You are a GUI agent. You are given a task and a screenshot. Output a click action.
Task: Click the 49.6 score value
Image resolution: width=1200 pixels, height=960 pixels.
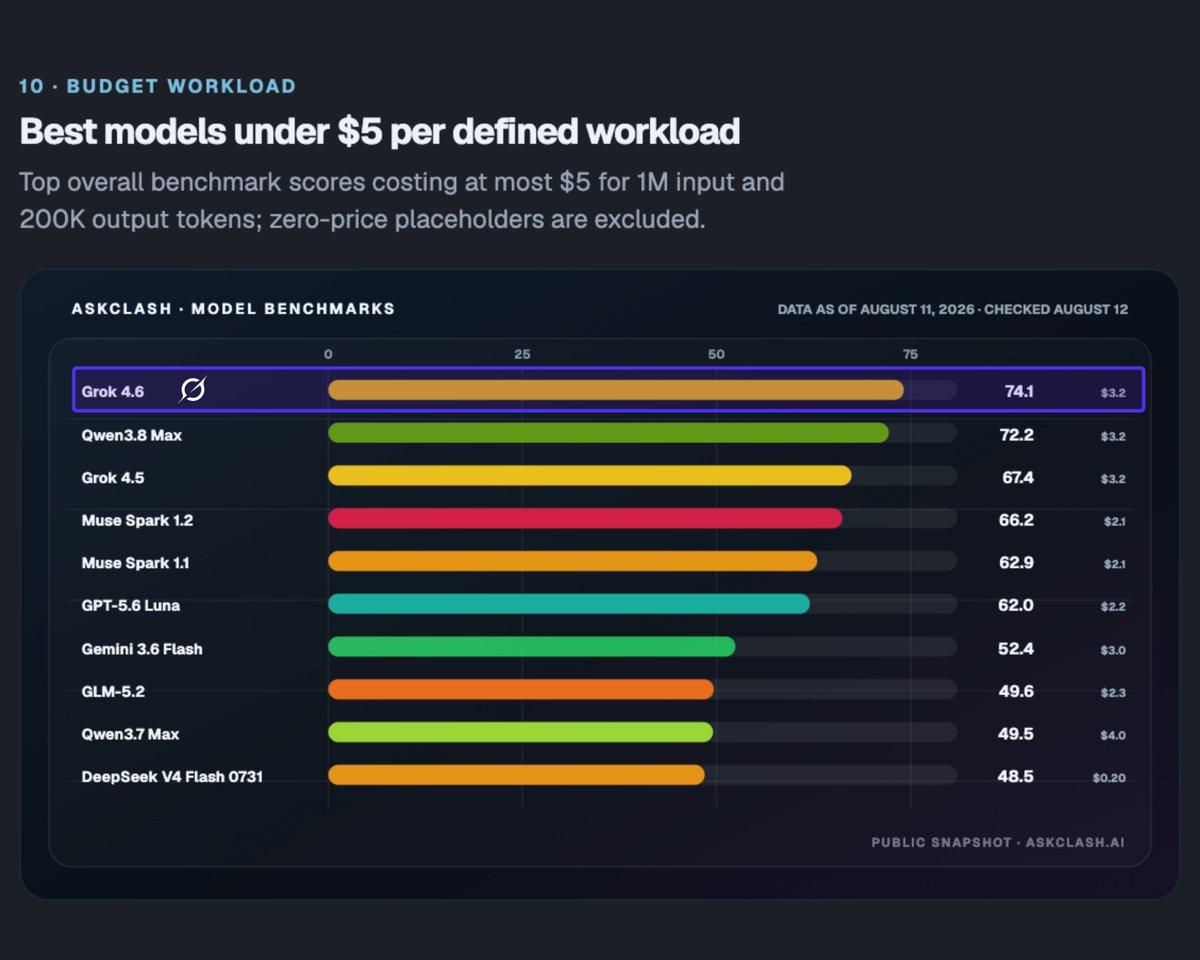click(1018, 691)
